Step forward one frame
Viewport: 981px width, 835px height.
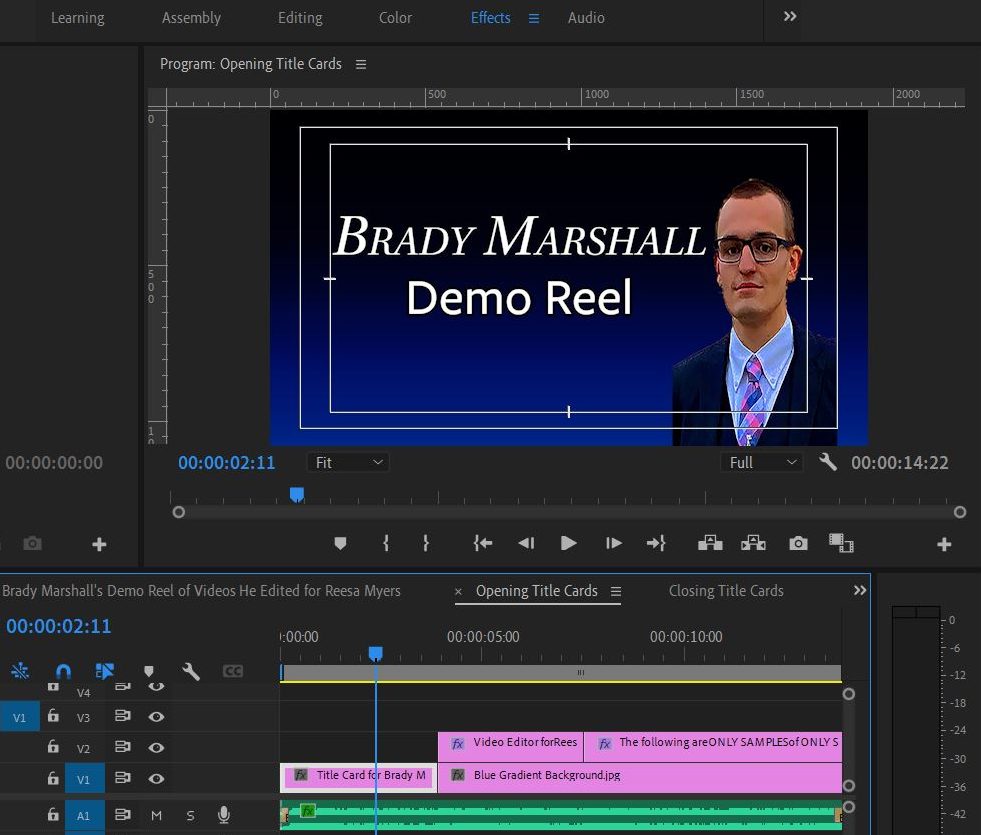[x=614, y=543]
